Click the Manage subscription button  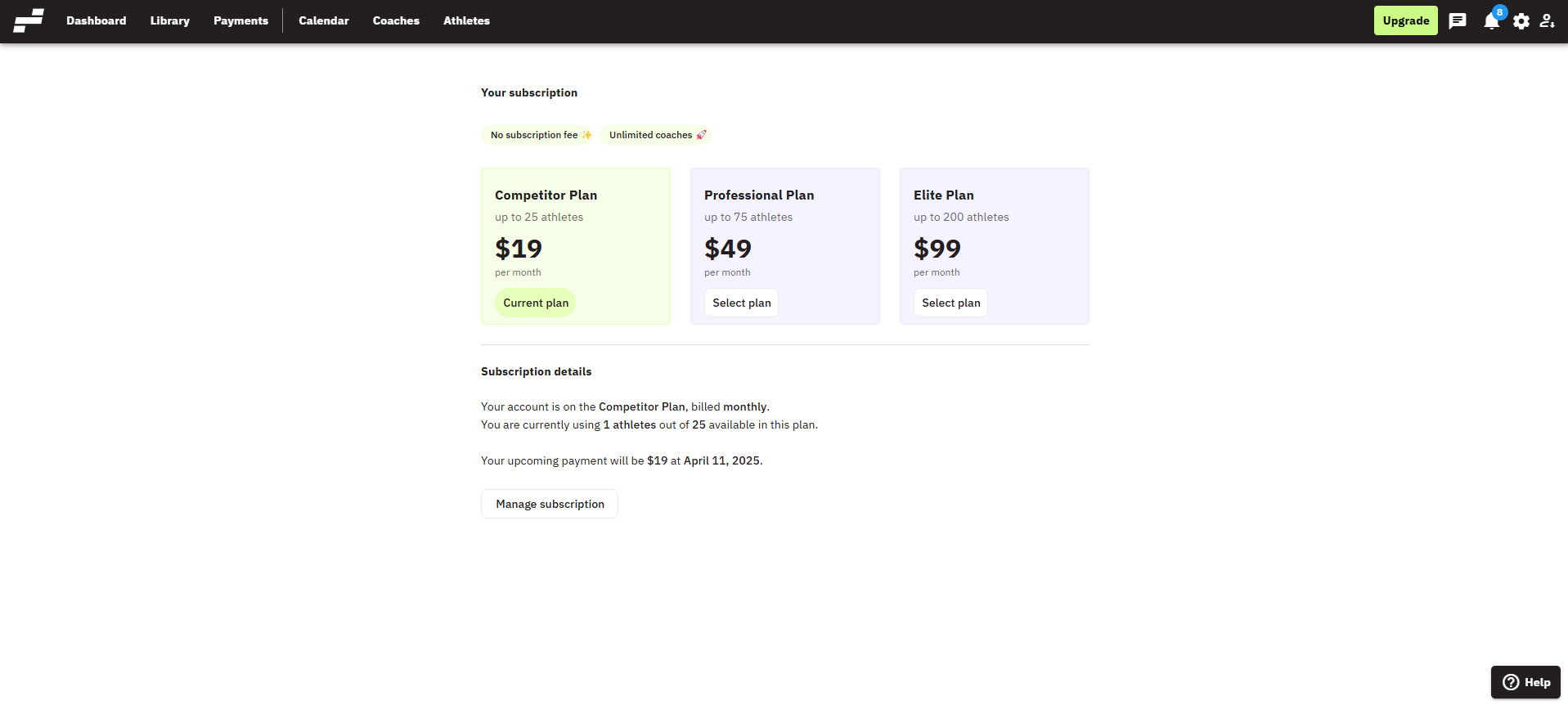pos(550,504)
